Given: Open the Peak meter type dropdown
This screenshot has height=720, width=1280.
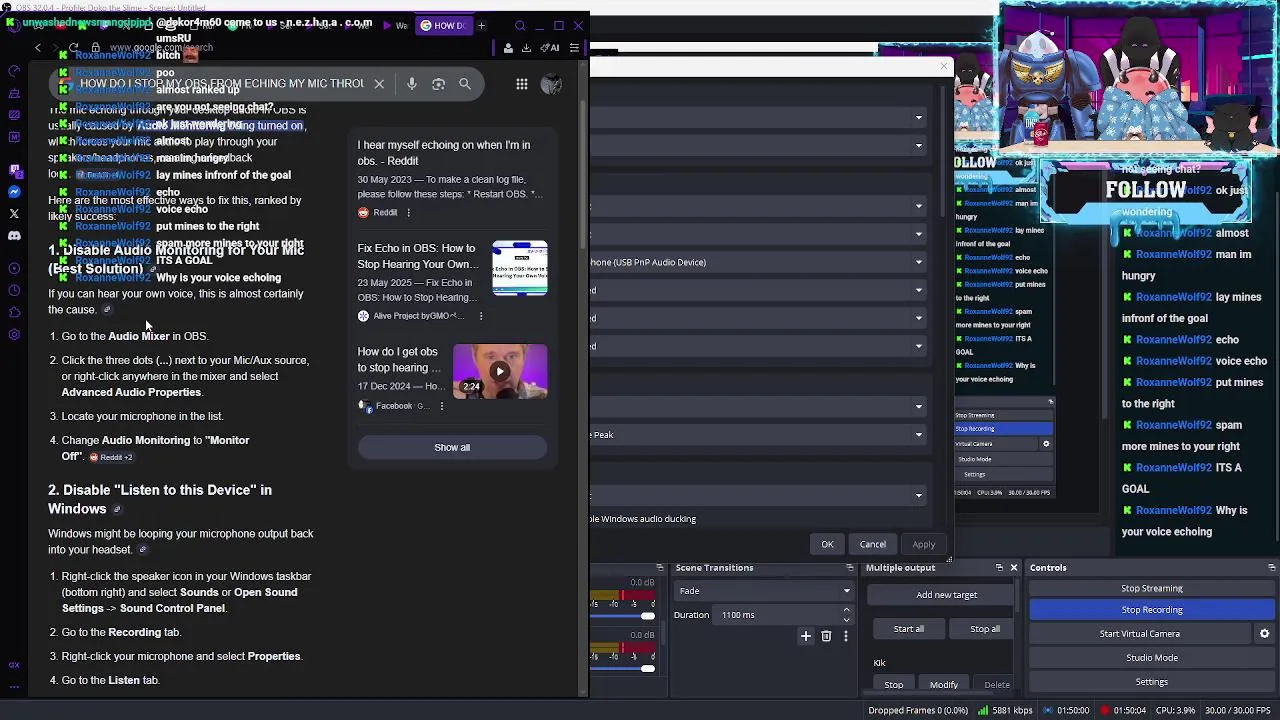Looking at the screenshot, I should tap(758, 435).
